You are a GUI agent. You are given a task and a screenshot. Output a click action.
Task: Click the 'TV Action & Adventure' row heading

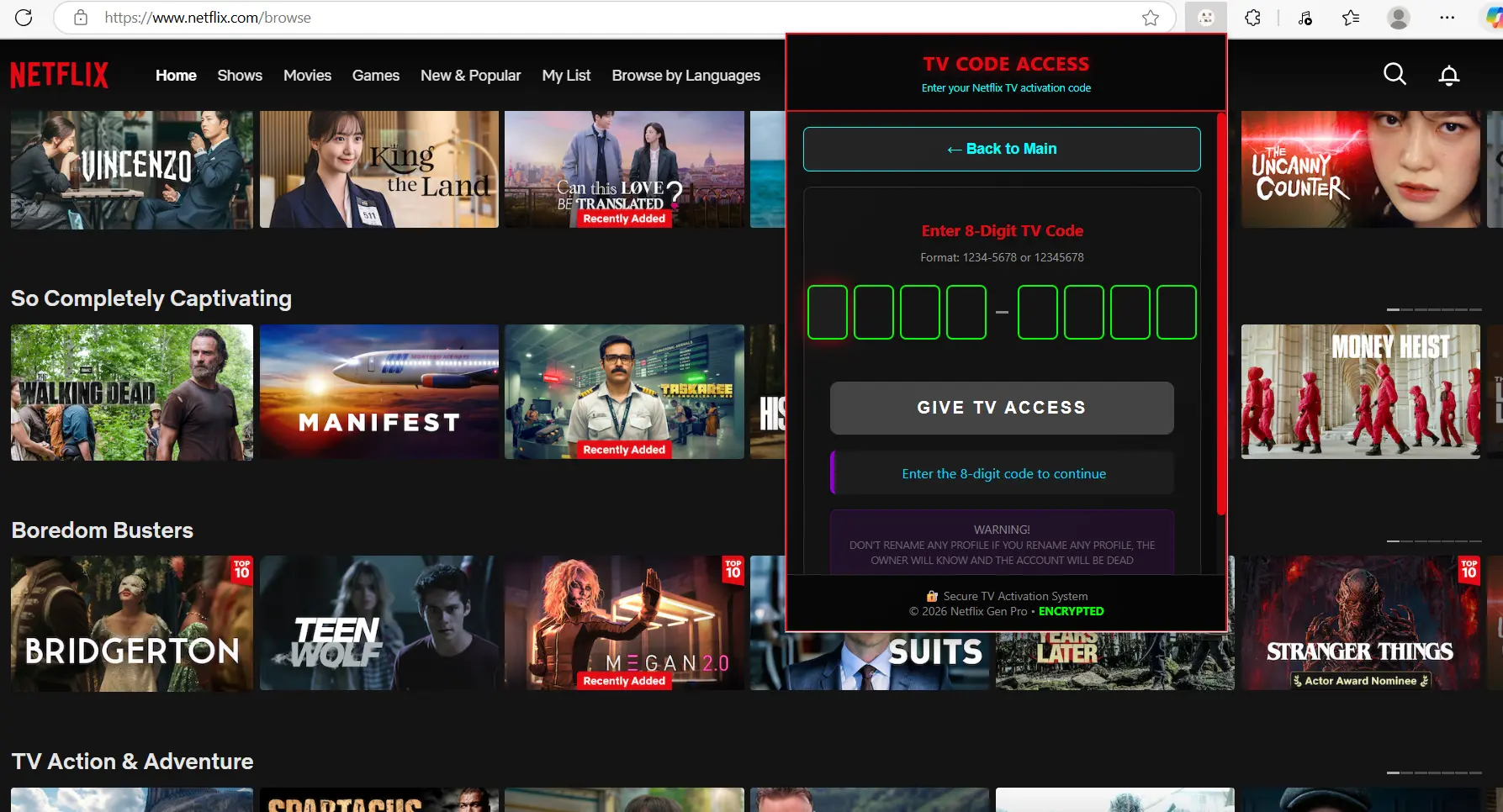pos(132,762)
